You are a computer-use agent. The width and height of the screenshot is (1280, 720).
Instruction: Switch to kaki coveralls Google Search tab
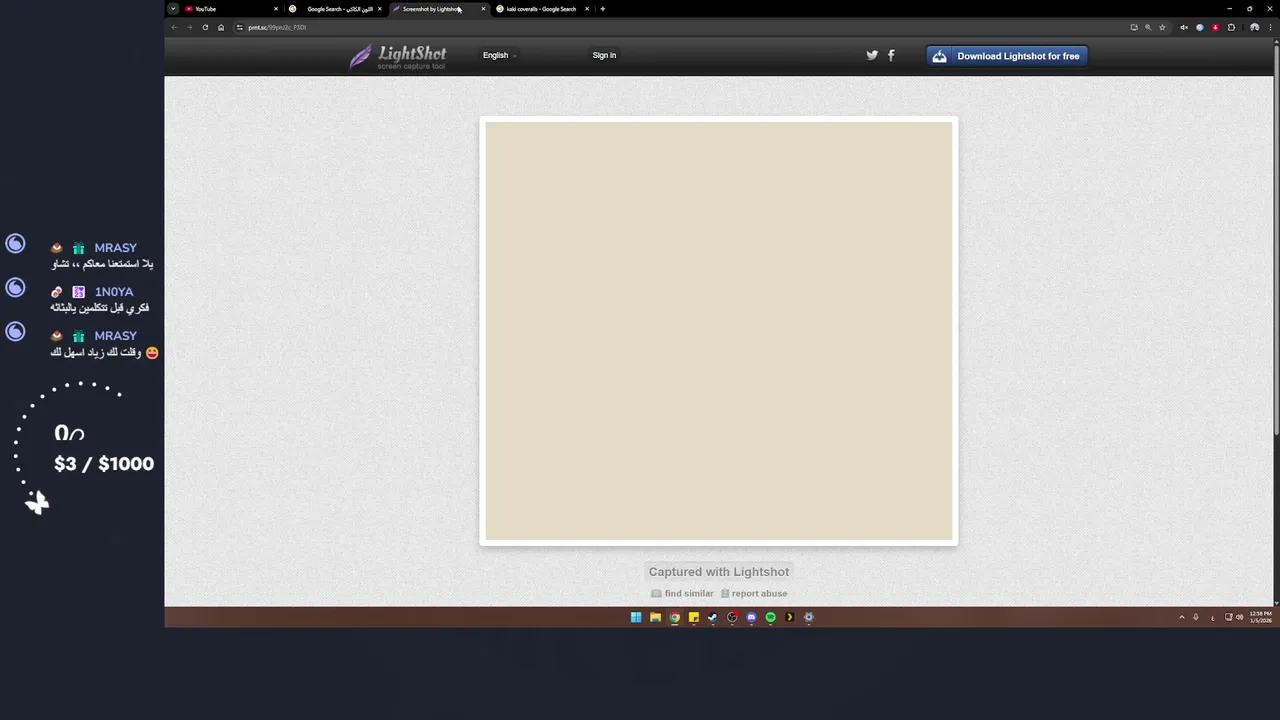[542, 9]
